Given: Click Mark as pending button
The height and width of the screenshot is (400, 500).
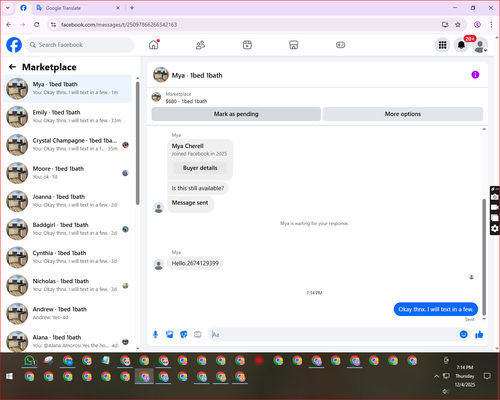Looking at the screenshot, I should pyautogui.click(x=236, y=114).
